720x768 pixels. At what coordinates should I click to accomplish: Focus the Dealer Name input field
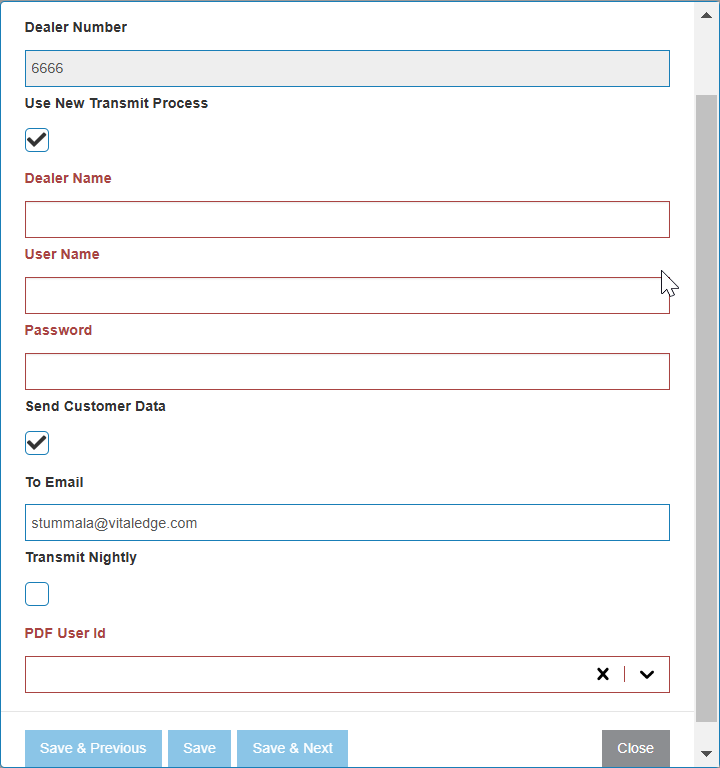(x=347, y=219)
